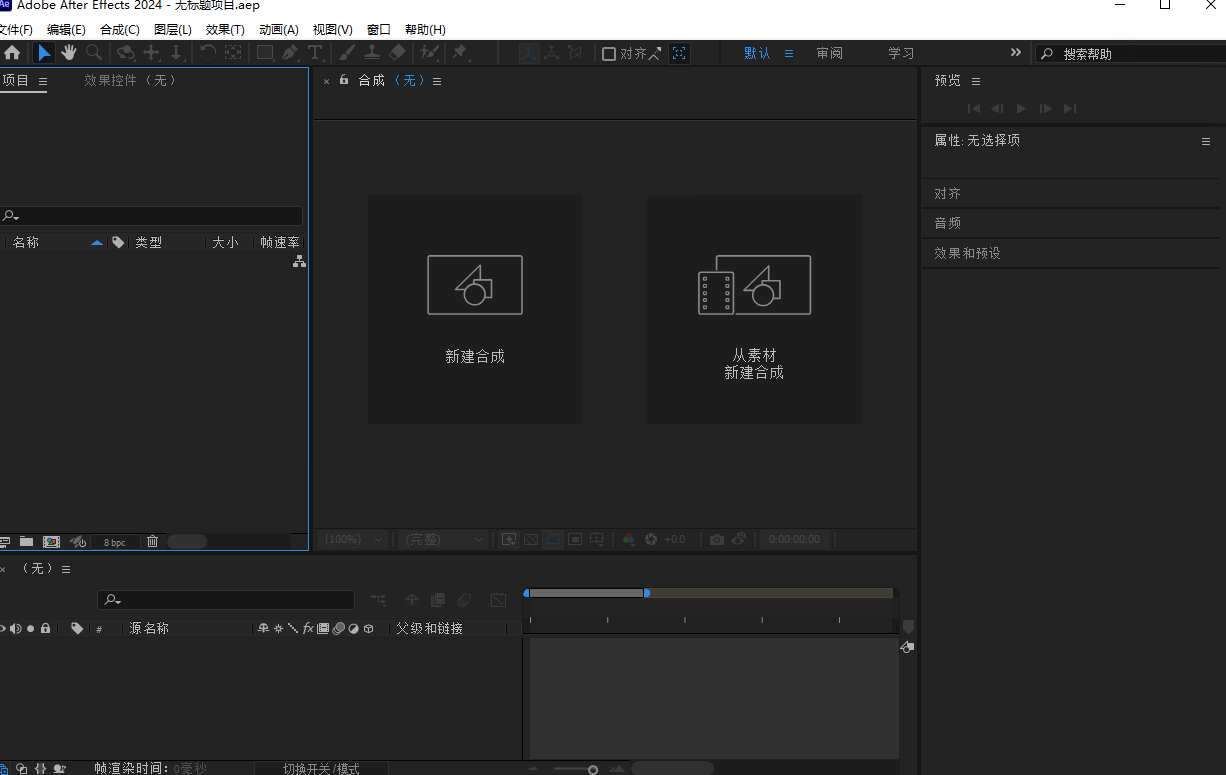Select the Pen tool
Screen dimensions: 1226x775
pyautogui.click(x=290, y=53)
